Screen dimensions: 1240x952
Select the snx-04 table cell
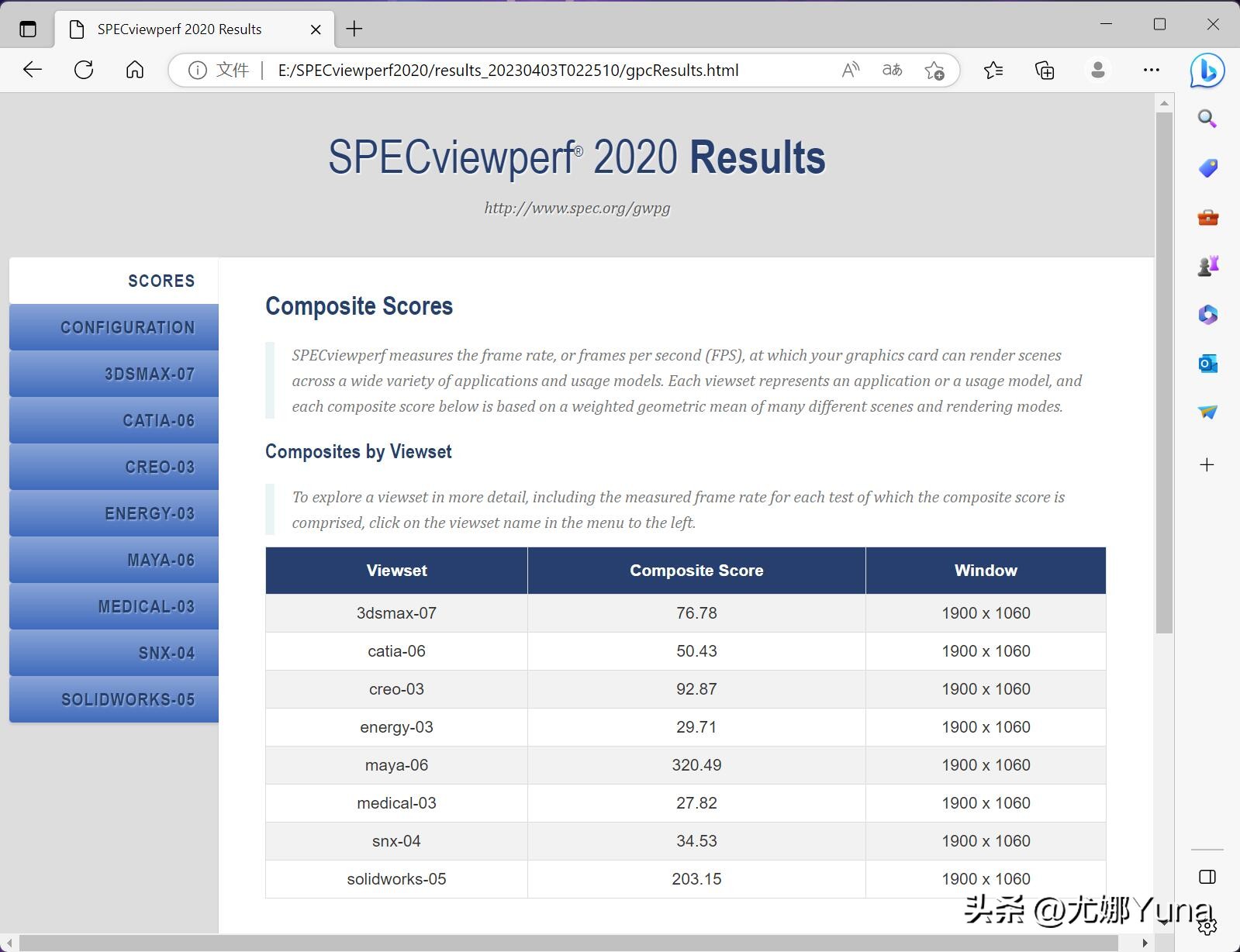click(x=396, y=841)
